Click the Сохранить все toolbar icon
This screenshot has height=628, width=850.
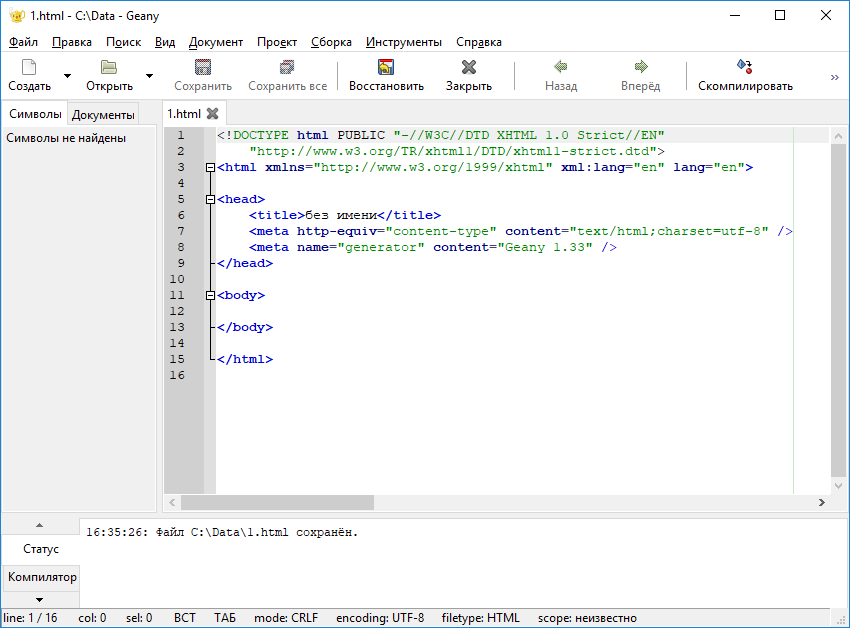coord(287,67)
